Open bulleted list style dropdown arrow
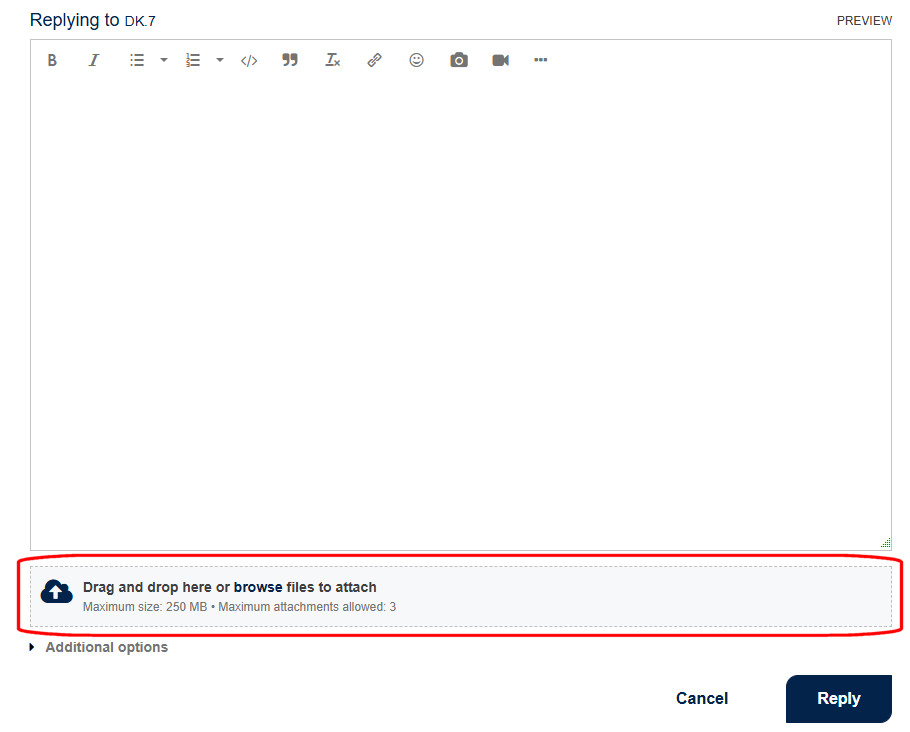Viewport: 910px width, 732px height. click(164, 60)
